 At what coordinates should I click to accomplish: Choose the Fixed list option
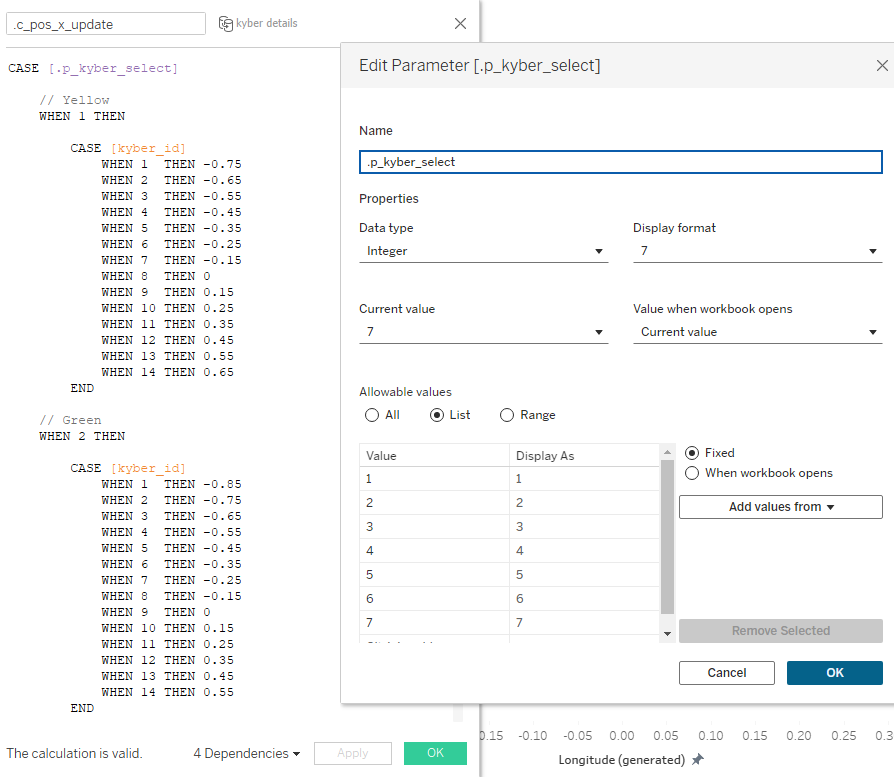click(692, 453)
